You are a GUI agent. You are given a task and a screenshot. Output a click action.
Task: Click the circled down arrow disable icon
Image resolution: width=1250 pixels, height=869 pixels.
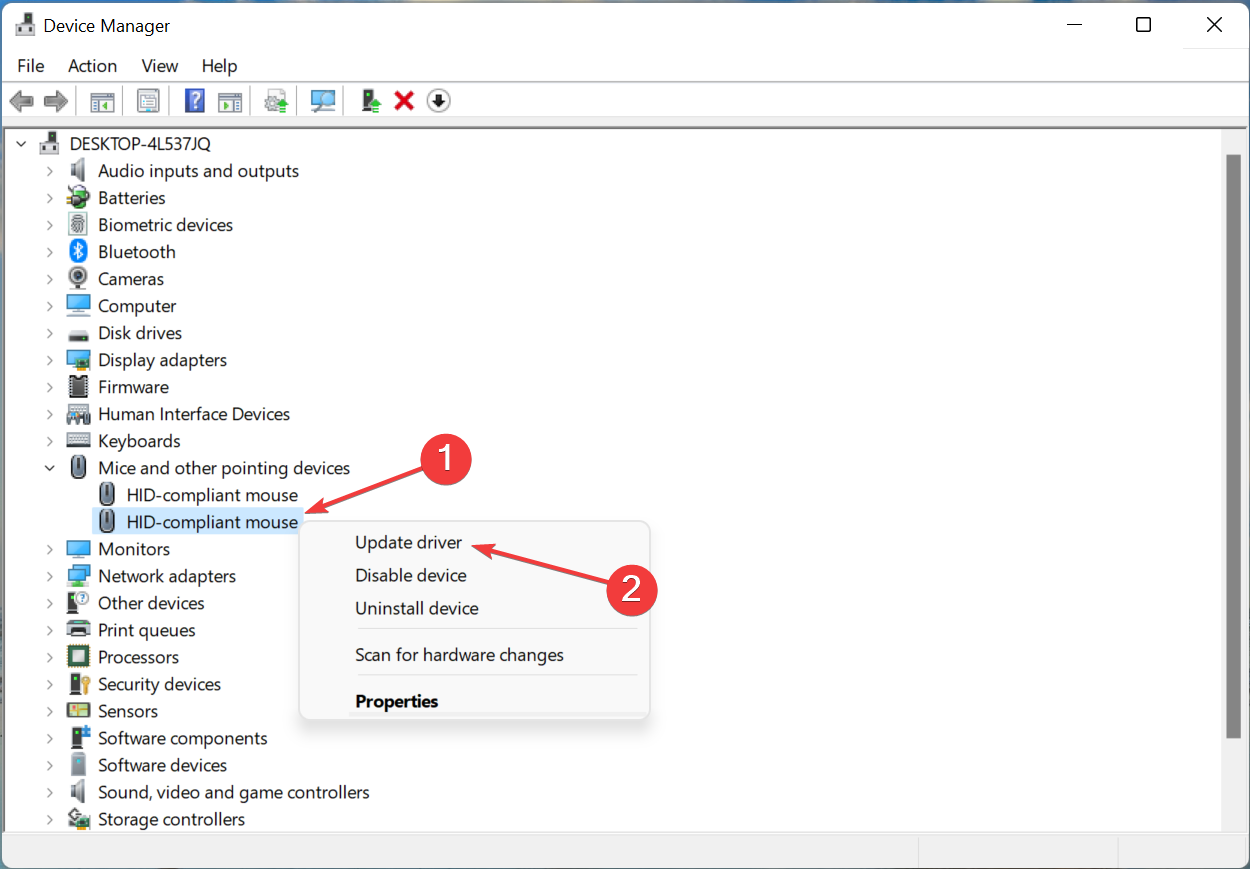(439, 101)
